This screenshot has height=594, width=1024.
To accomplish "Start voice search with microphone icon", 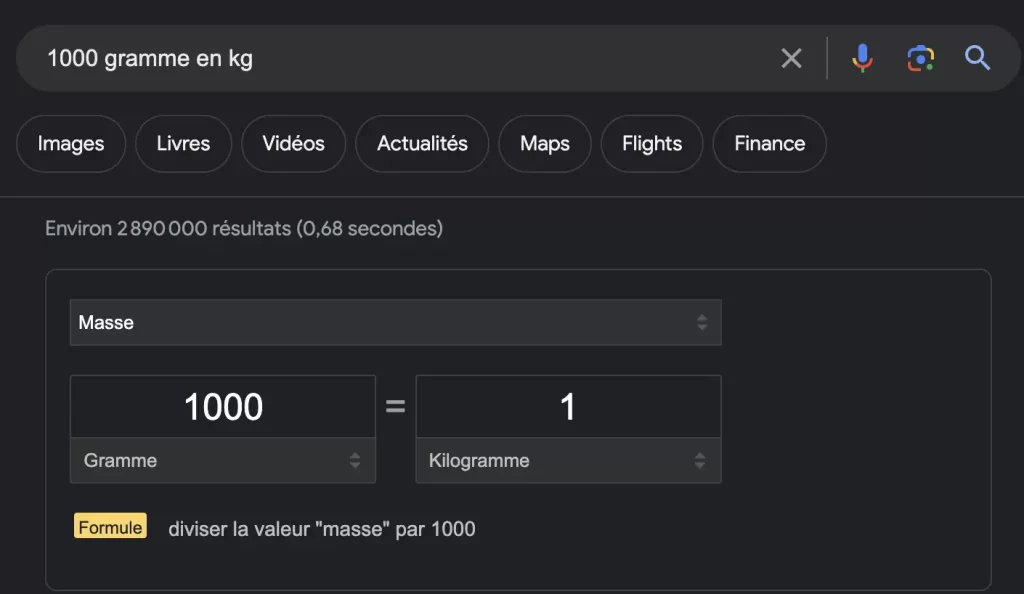I will (x=862, y=59).
